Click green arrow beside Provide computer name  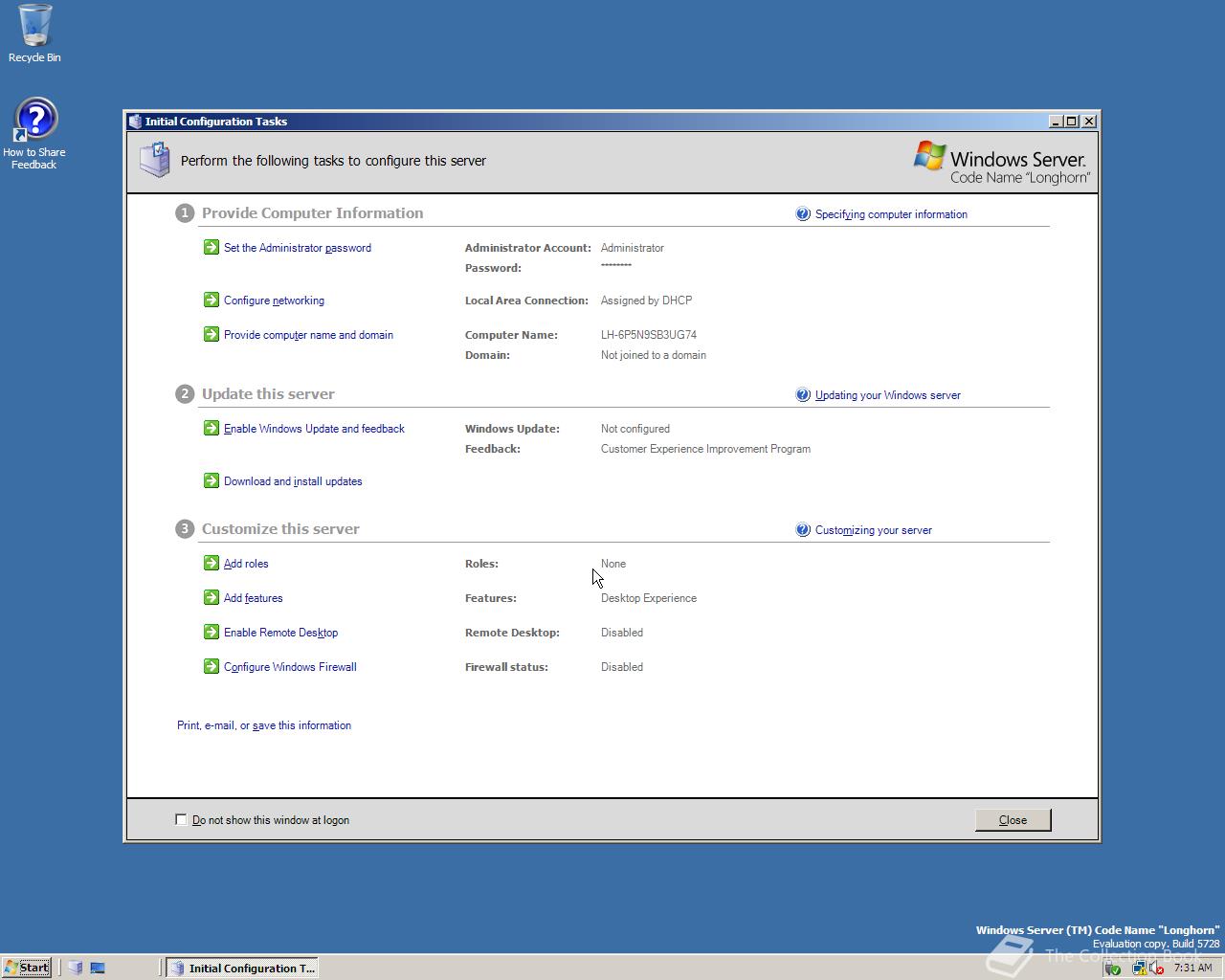click(212, 334)
